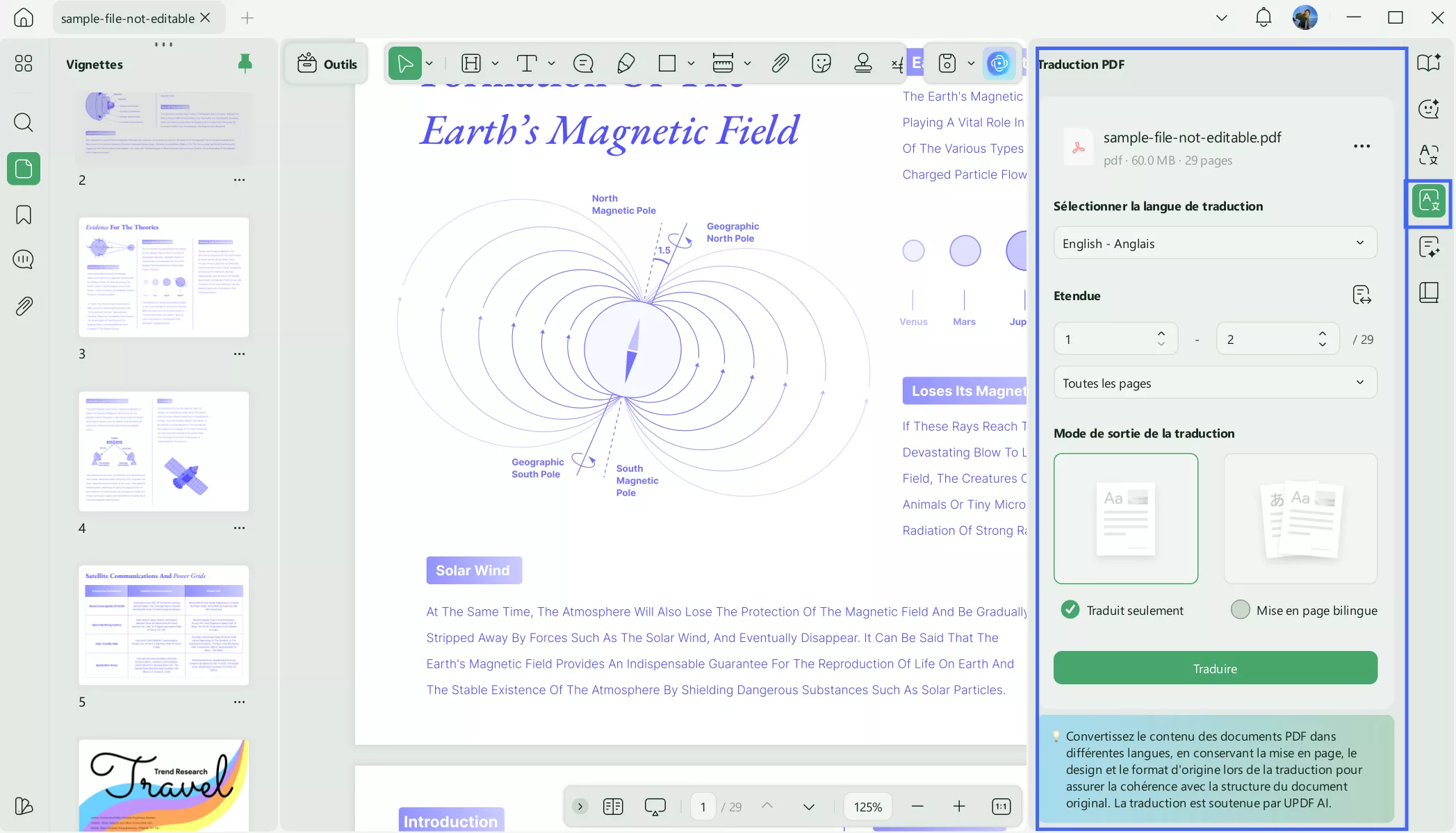Select the Traduit seulement radio option
1456x833 pixels.
(1070, 610)
